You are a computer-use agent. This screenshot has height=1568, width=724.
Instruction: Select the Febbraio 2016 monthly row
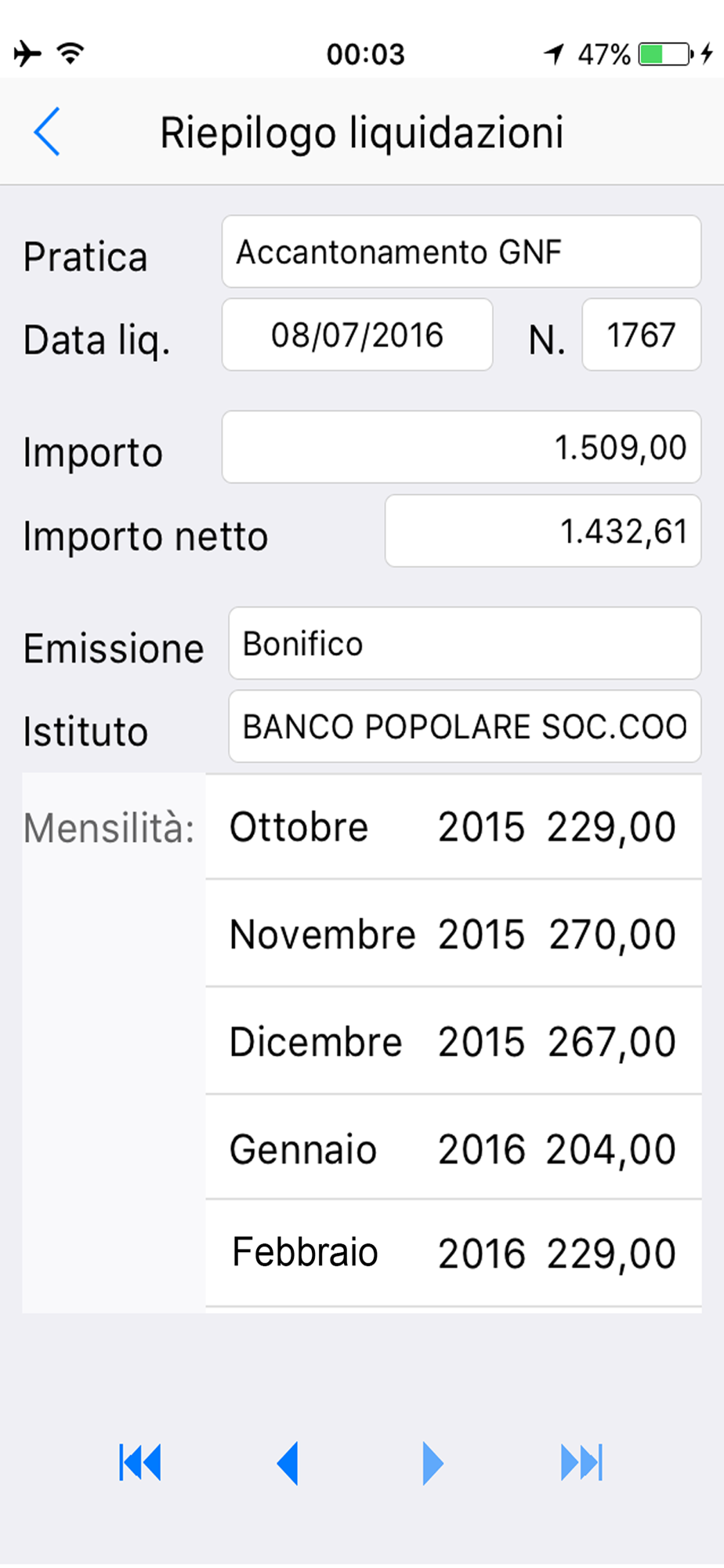(453, 1253)
